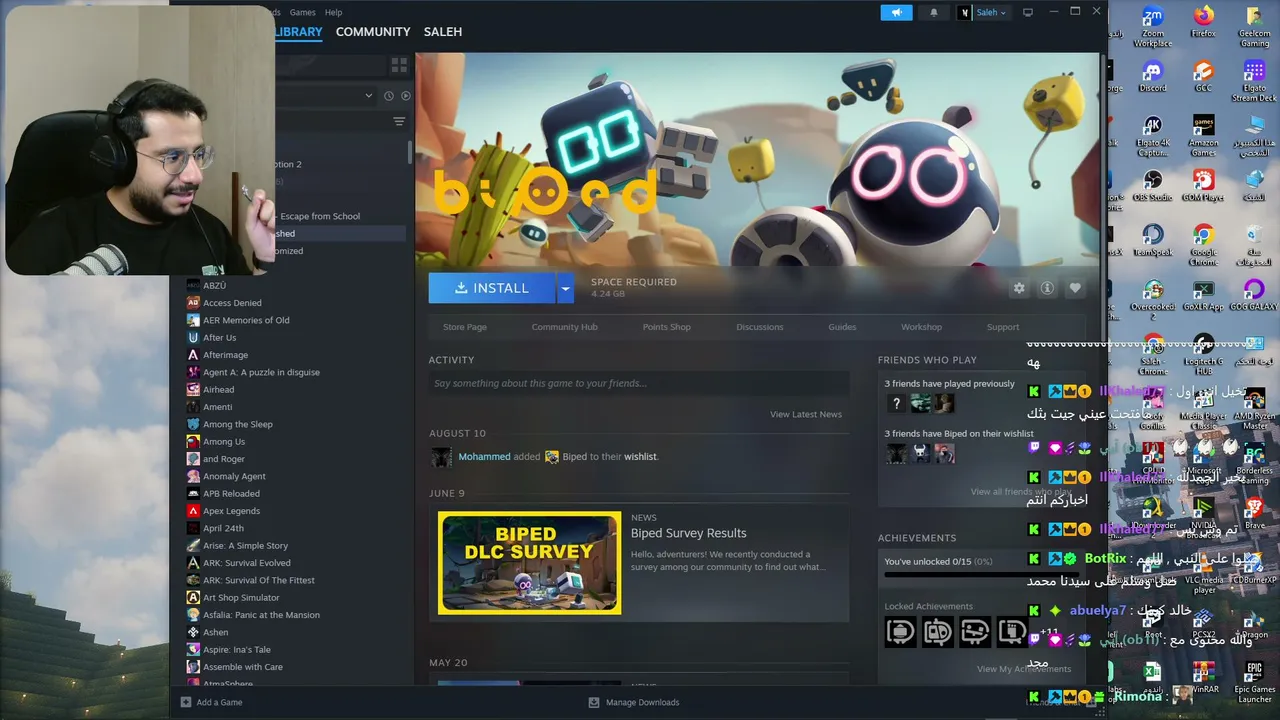Expand the Install button dropdown arrow
Image resolution: width=1280 pixels, height=720 pixels.
(565, 288)
